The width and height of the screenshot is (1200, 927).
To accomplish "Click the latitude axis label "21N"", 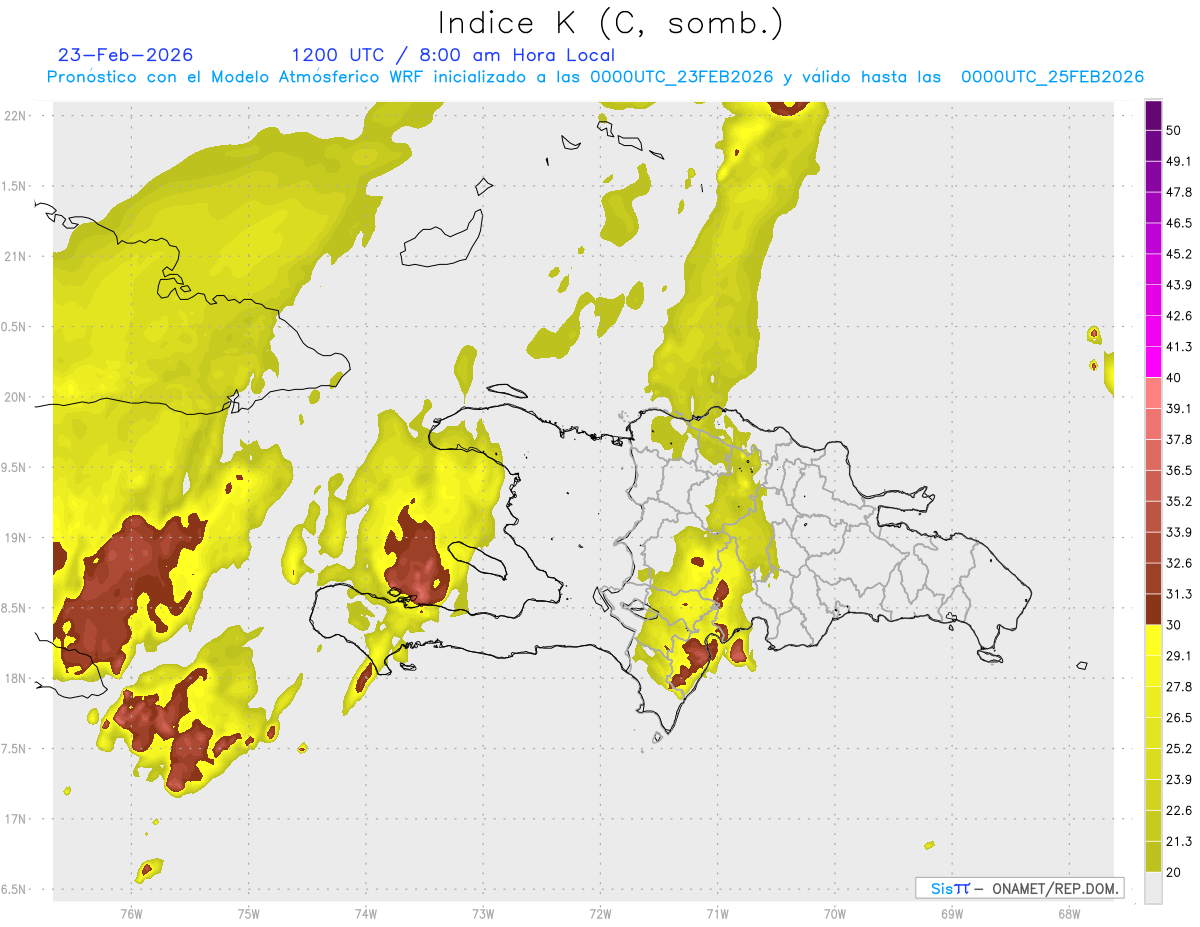I will [x=14, y=257].
